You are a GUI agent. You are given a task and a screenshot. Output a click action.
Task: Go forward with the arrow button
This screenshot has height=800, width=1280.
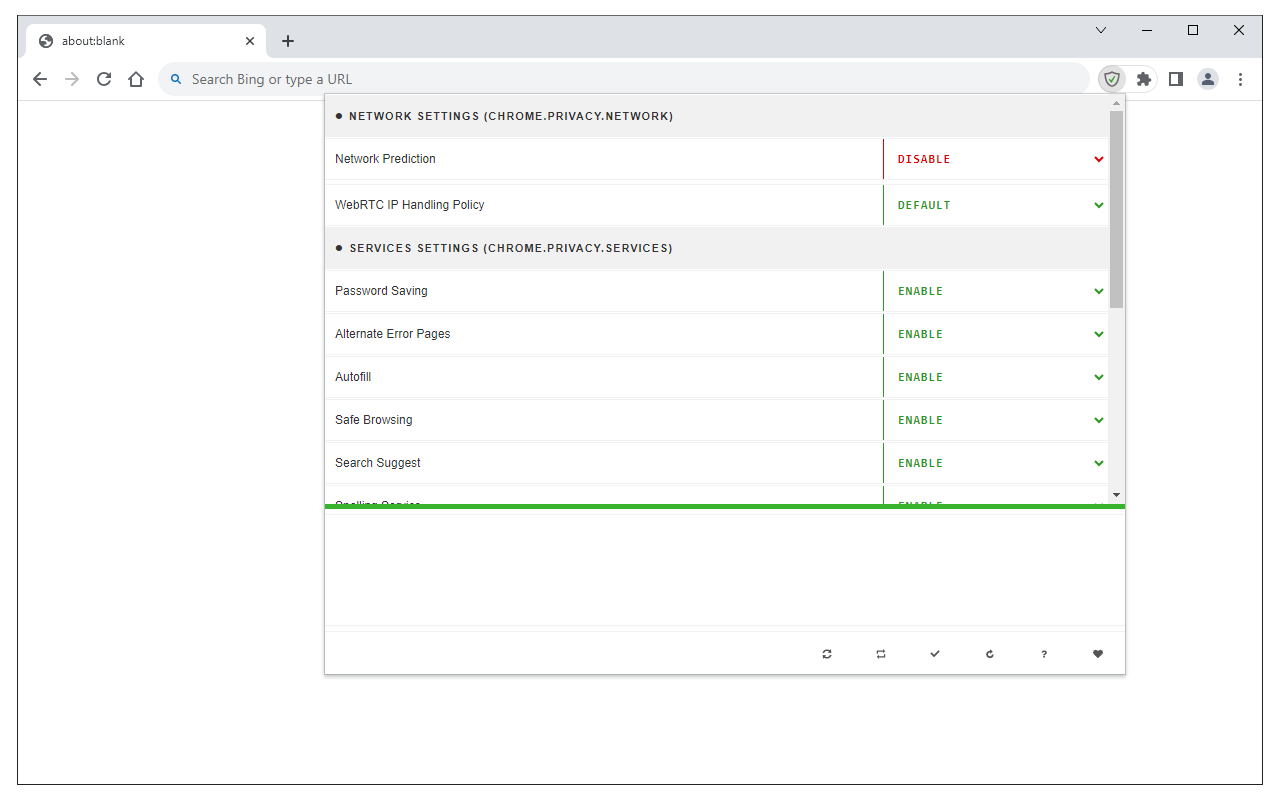pos(72,79)
